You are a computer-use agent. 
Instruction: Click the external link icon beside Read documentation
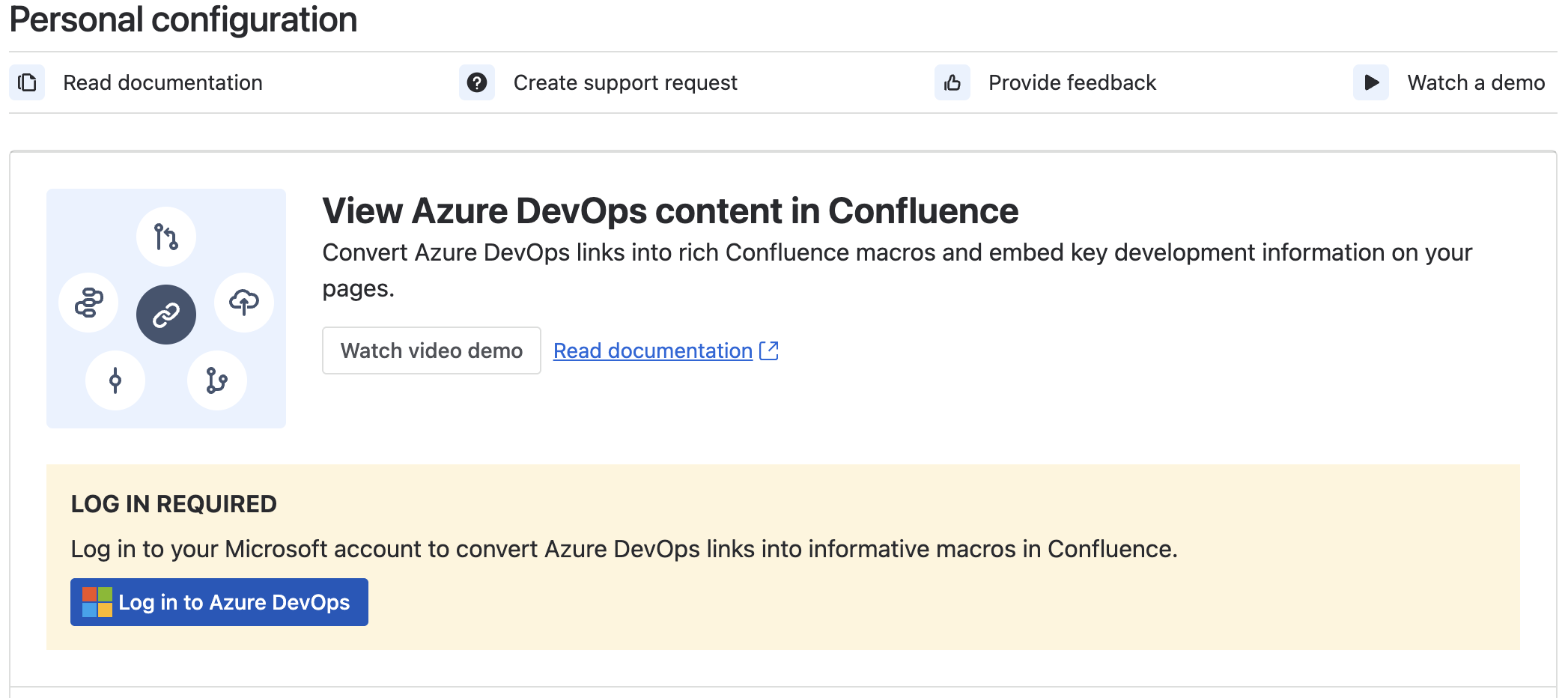[x=769, y=350]
